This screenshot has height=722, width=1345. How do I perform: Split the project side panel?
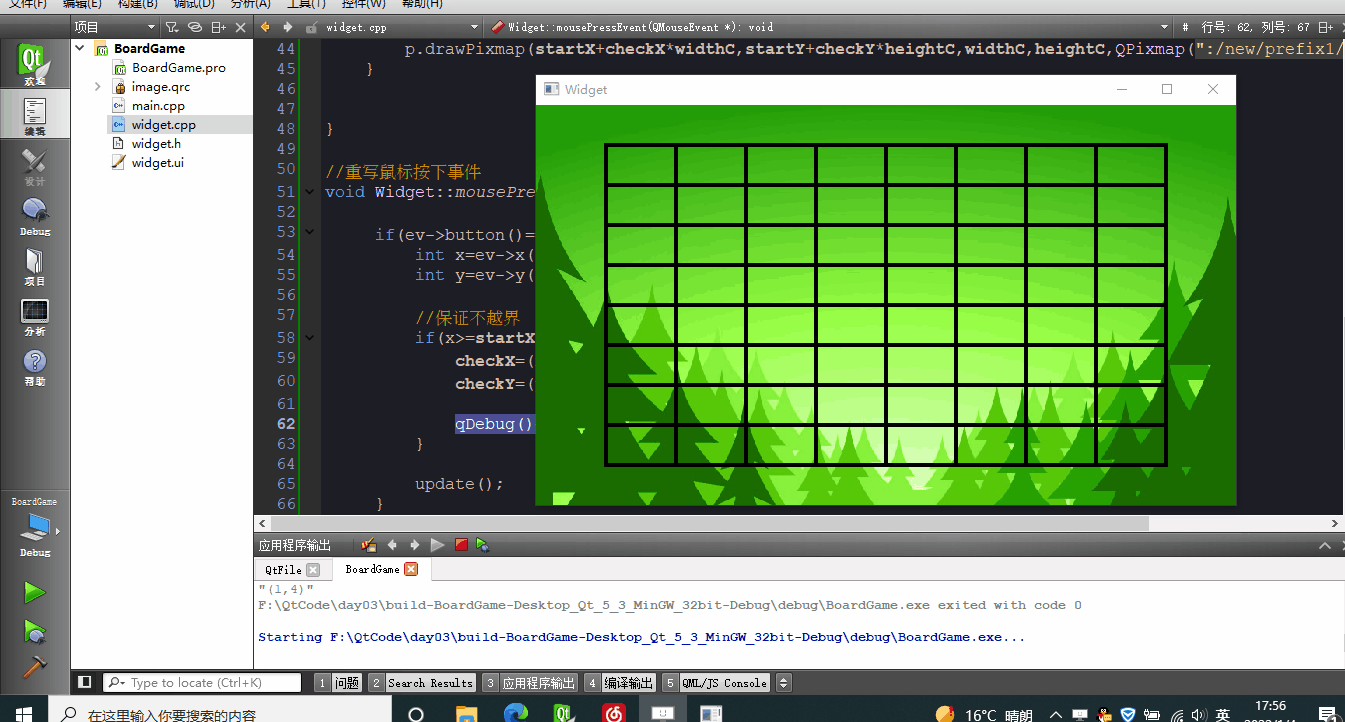pos(219,27)
